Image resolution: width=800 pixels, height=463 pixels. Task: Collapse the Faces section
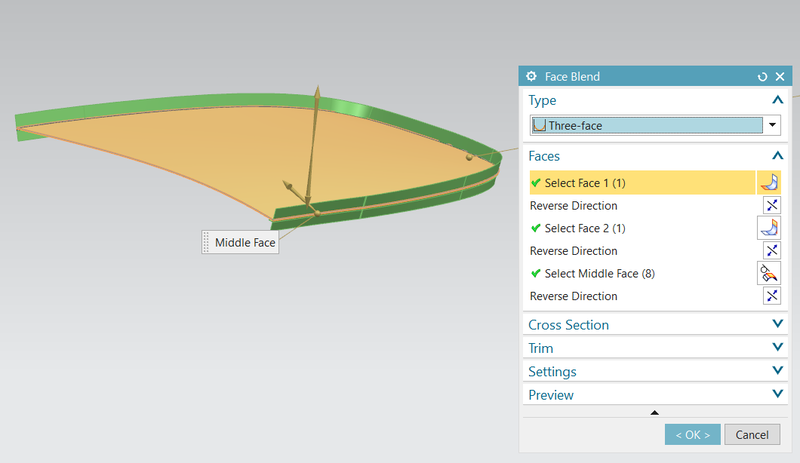pos(778,156)
